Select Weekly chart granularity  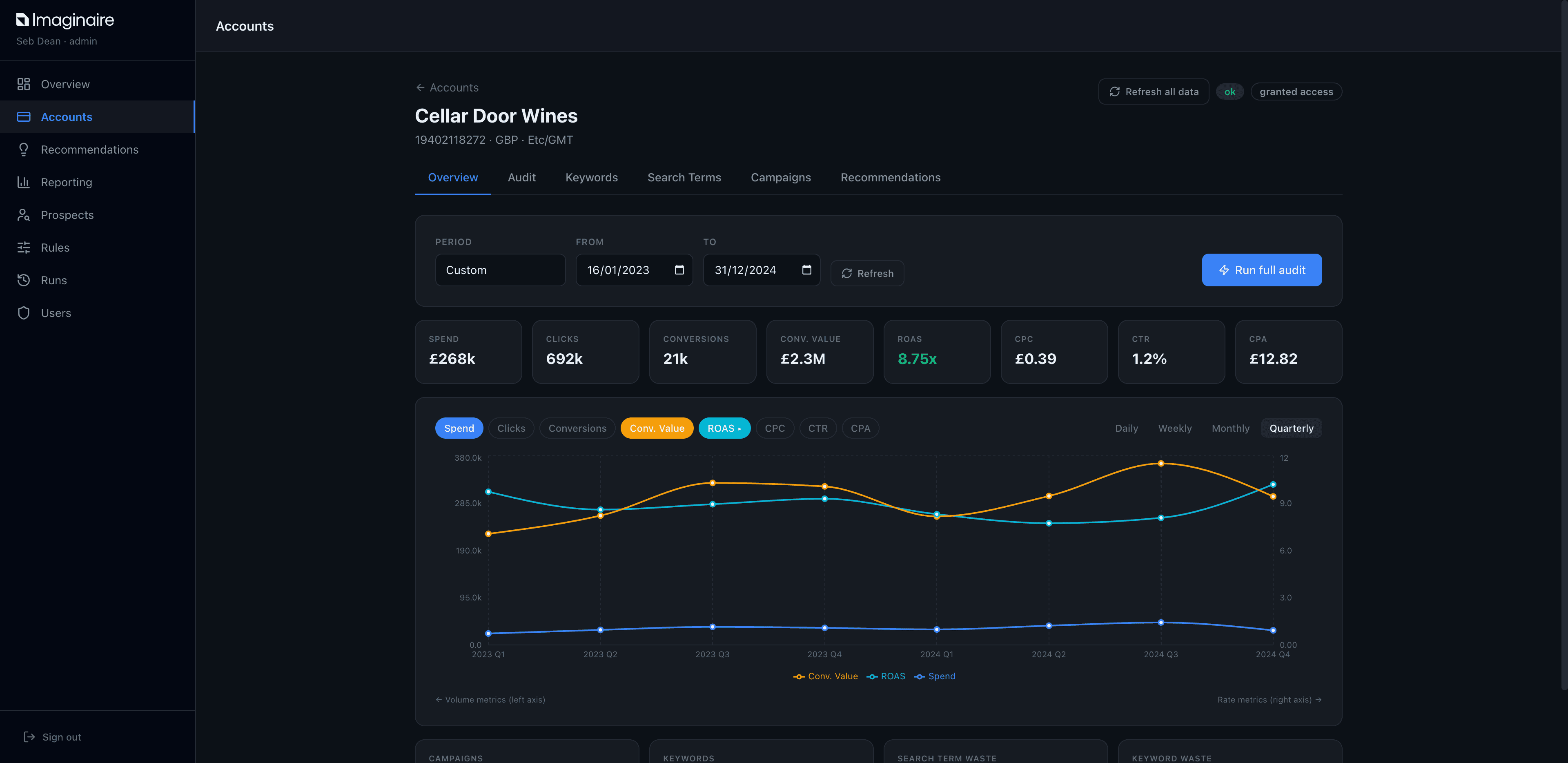[1175, 428]
